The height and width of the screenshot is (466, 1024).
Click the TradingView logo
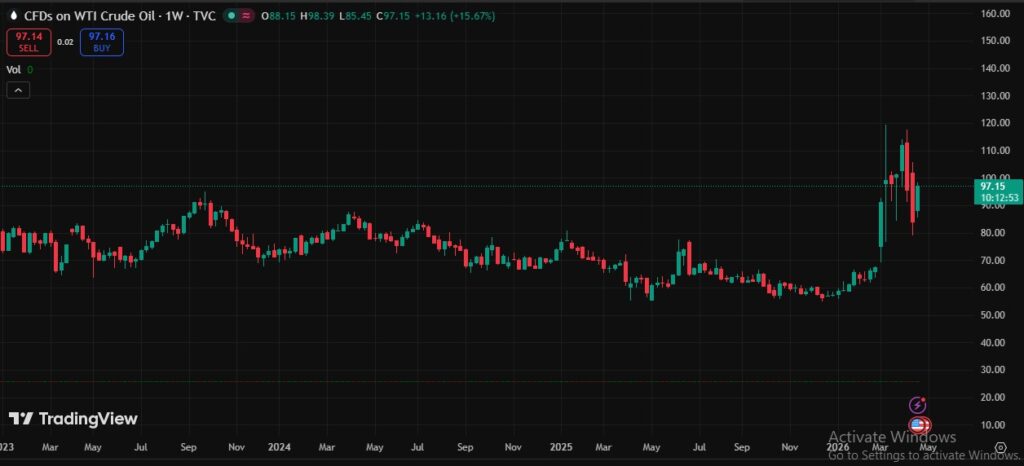point(73,419)
